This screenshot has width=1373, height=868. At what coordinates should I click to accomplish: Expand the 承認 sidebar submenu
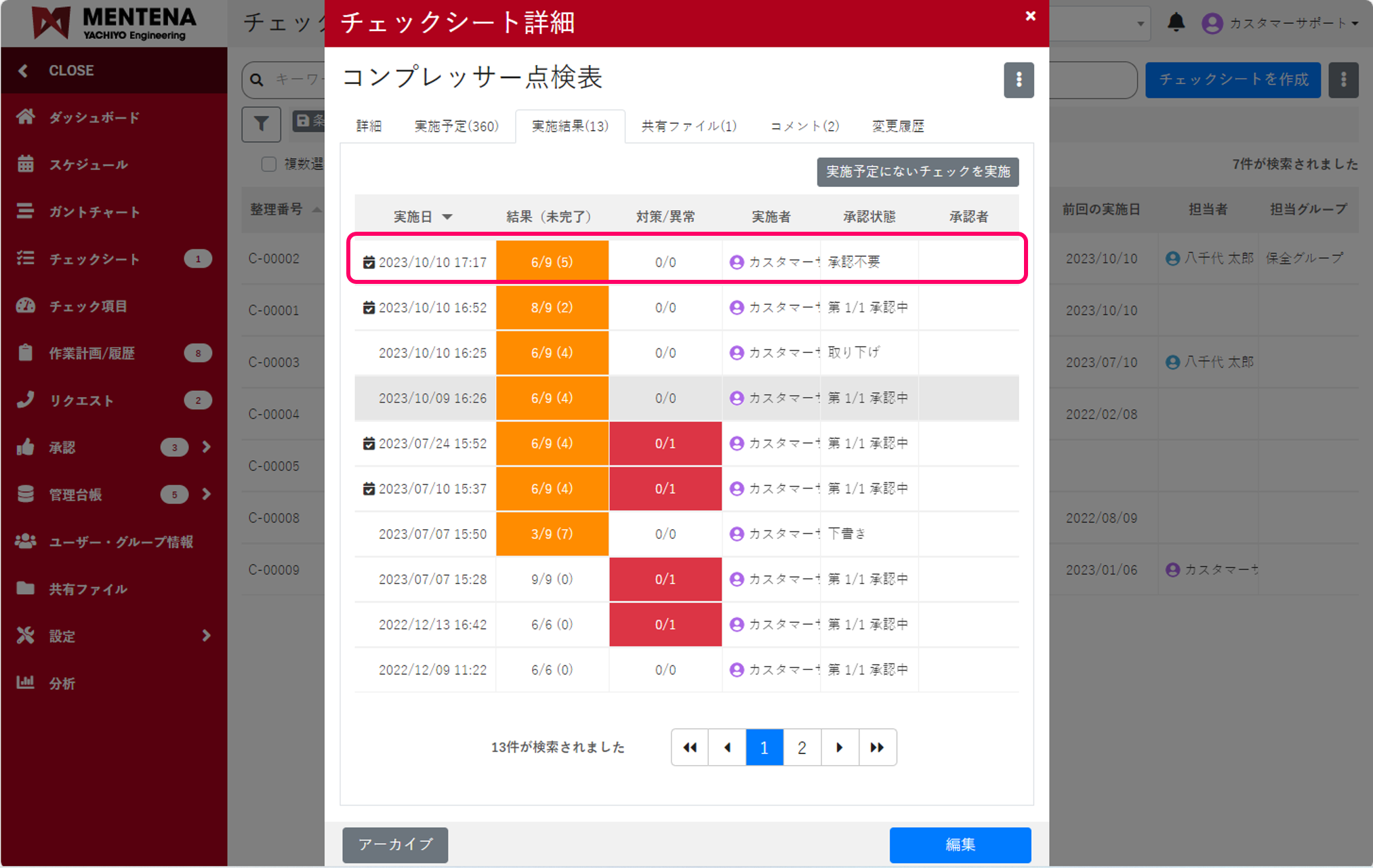coord(206,447)
